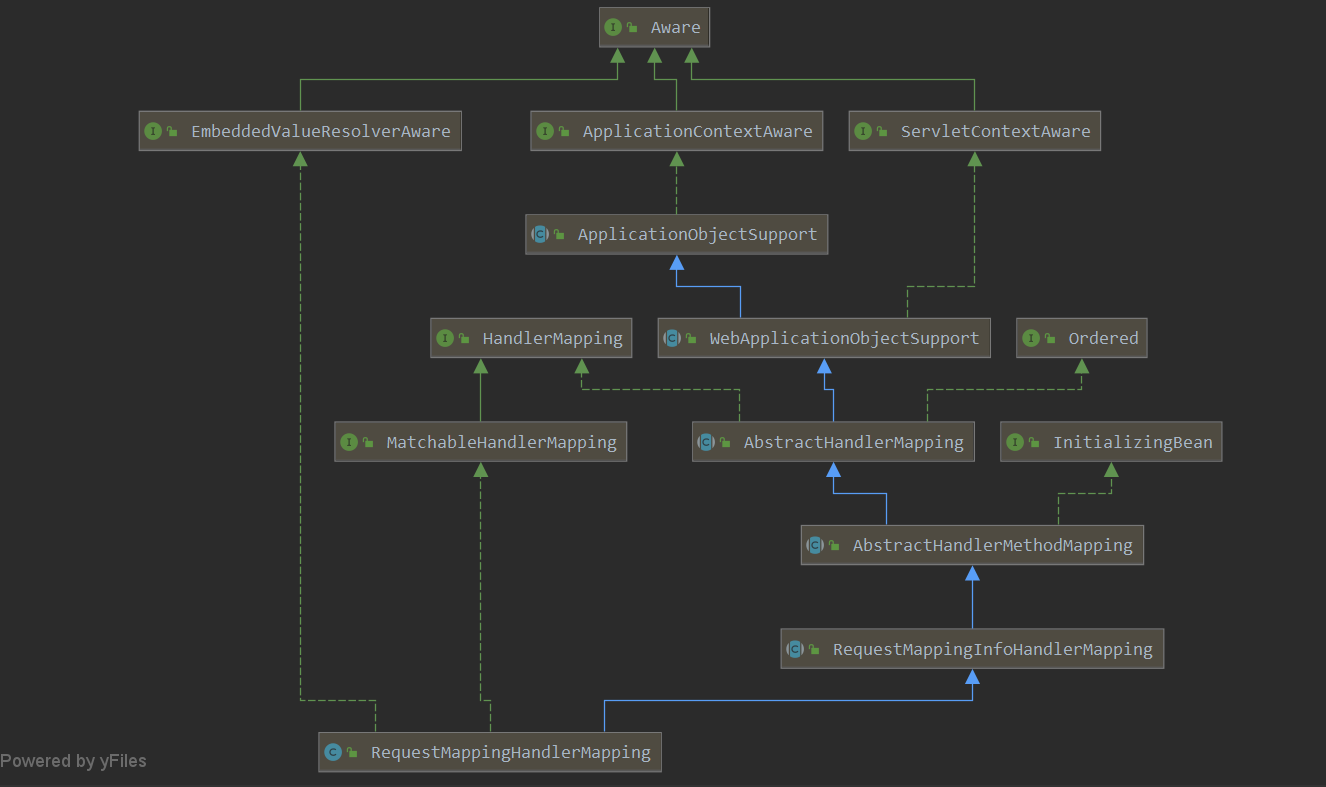Select the WebApplicationObjectSupport class label

point(844,338)
